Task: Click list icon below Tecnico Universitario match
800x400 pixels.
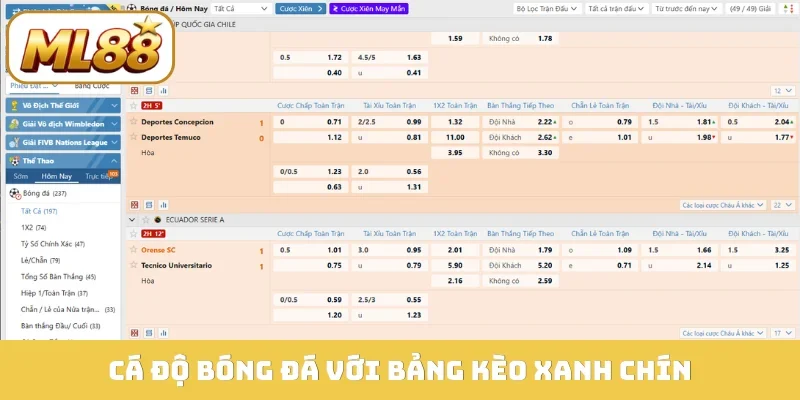Action: [149, 333]
